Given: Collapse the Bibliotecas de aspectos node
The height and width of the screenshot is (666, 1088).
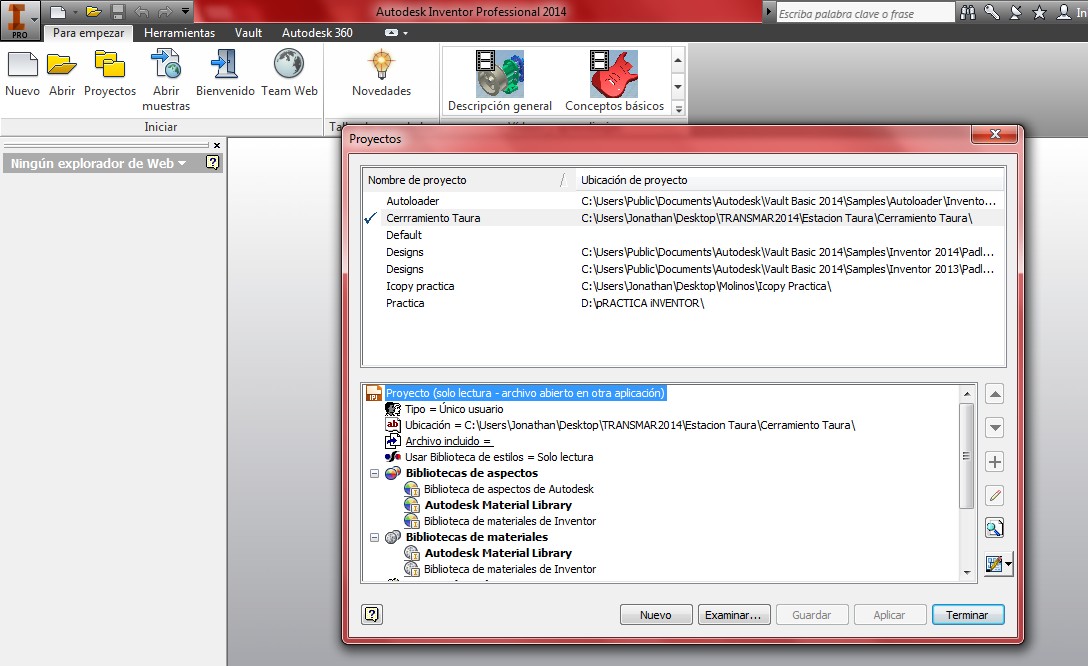Looking at the screenshot, I should tap(375, 474).
